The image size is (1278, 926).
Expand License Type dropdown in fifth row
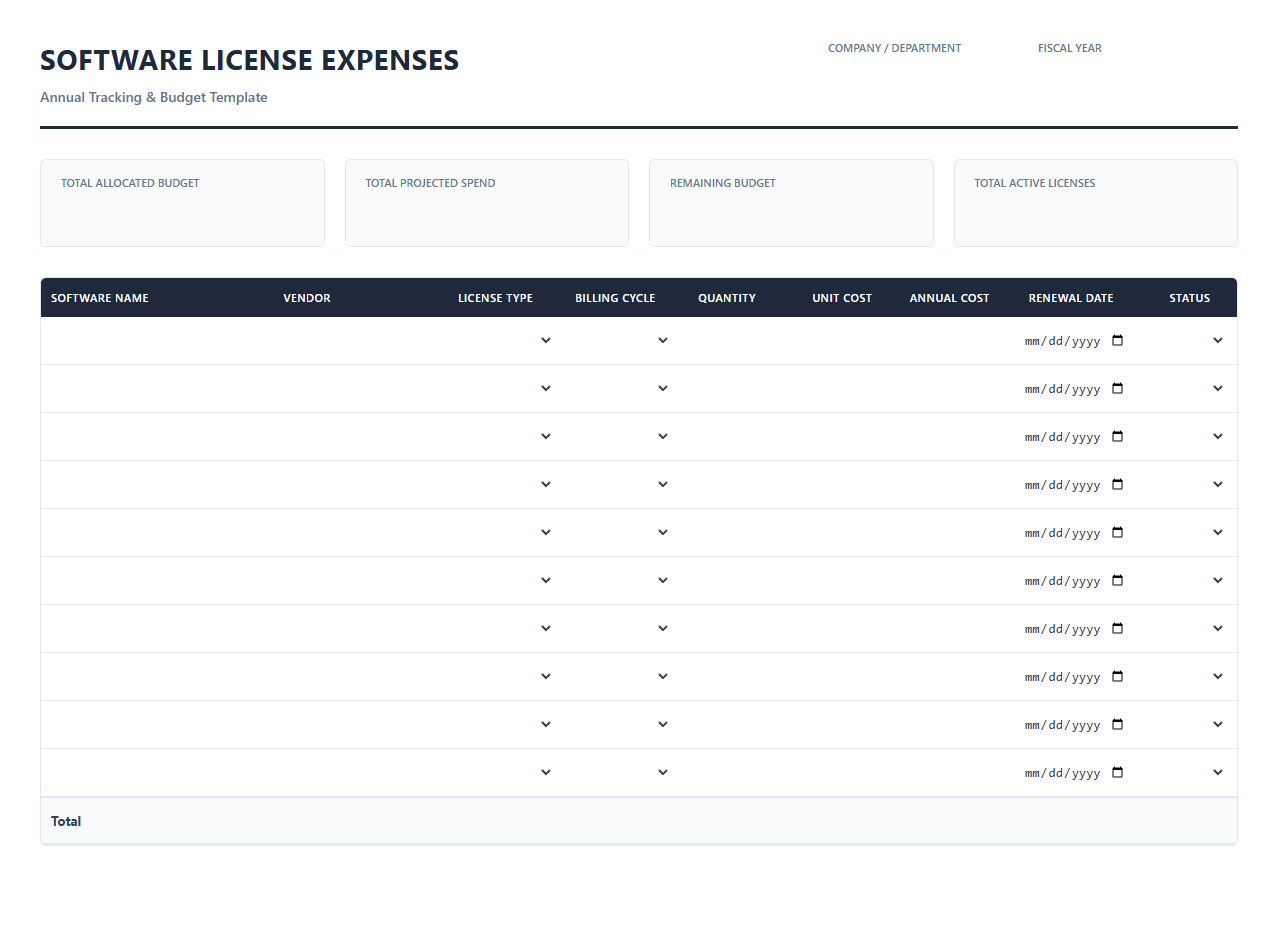(505, 532)
